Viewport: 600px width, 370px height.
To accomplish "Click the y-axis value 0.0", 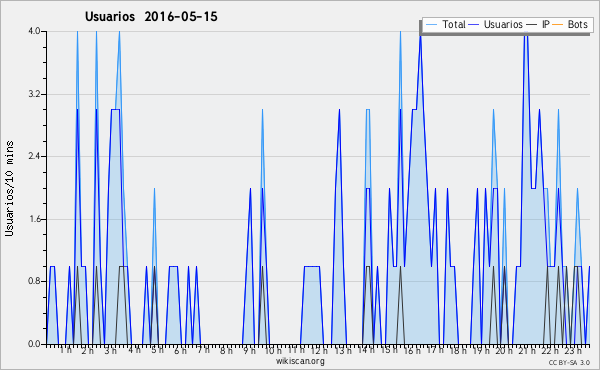I will pos(34,344).
